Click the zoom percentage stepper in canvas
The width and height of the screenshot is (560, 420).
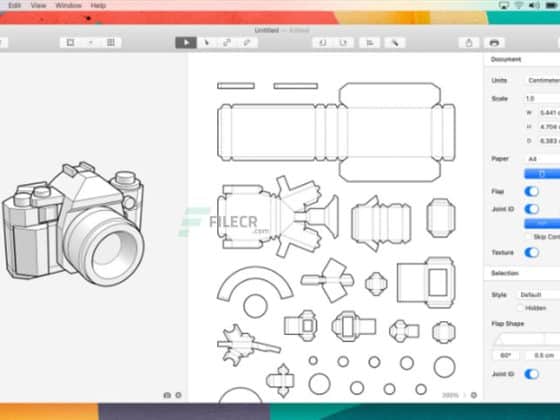(x=454, y=395)
